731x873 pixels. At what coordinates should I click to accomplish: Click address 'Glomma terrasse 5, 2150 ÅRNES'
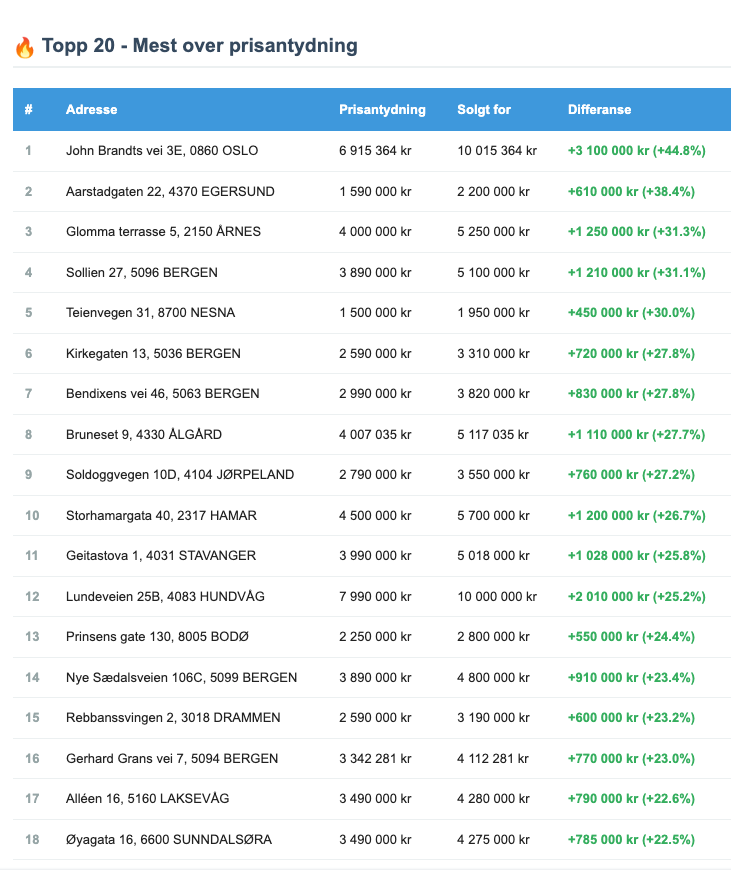click(x=163, y=232)
